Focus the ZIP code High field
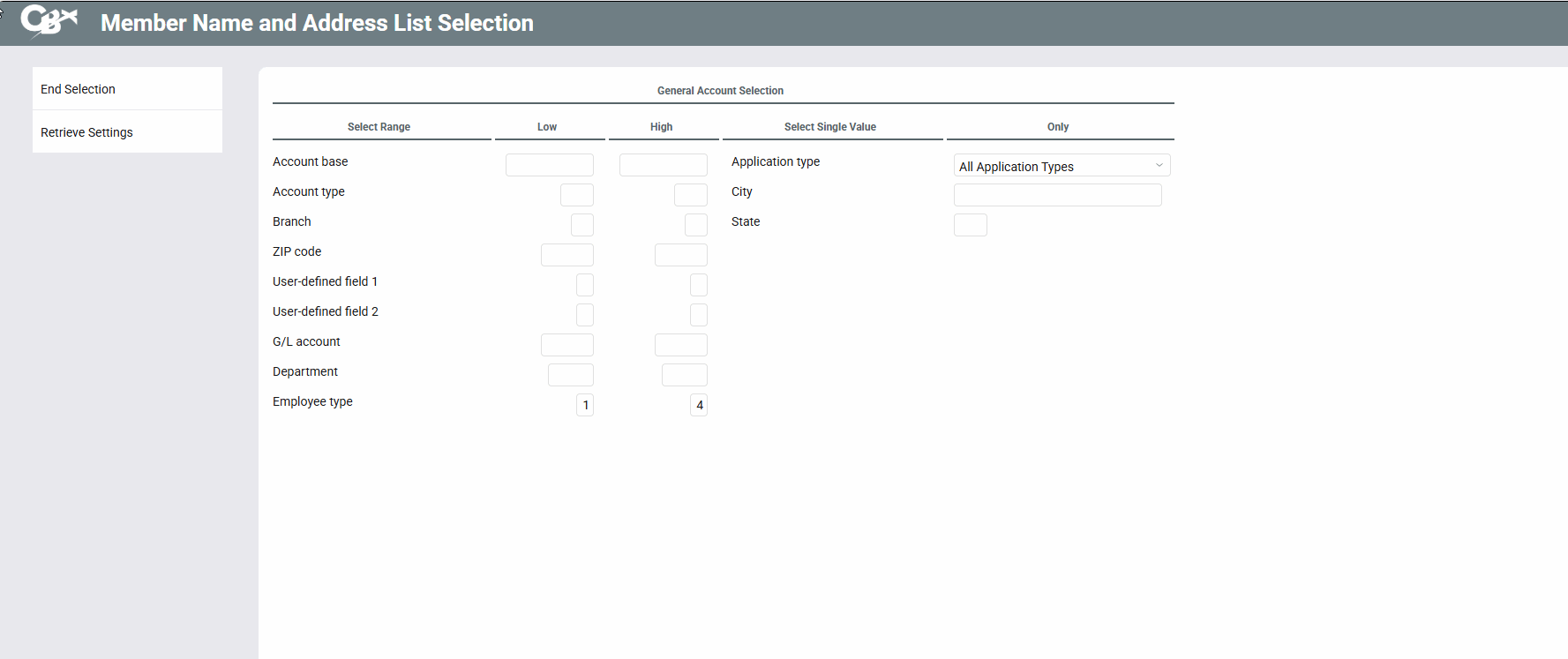This screenshot has height=659, width=1568. (680, 255)
